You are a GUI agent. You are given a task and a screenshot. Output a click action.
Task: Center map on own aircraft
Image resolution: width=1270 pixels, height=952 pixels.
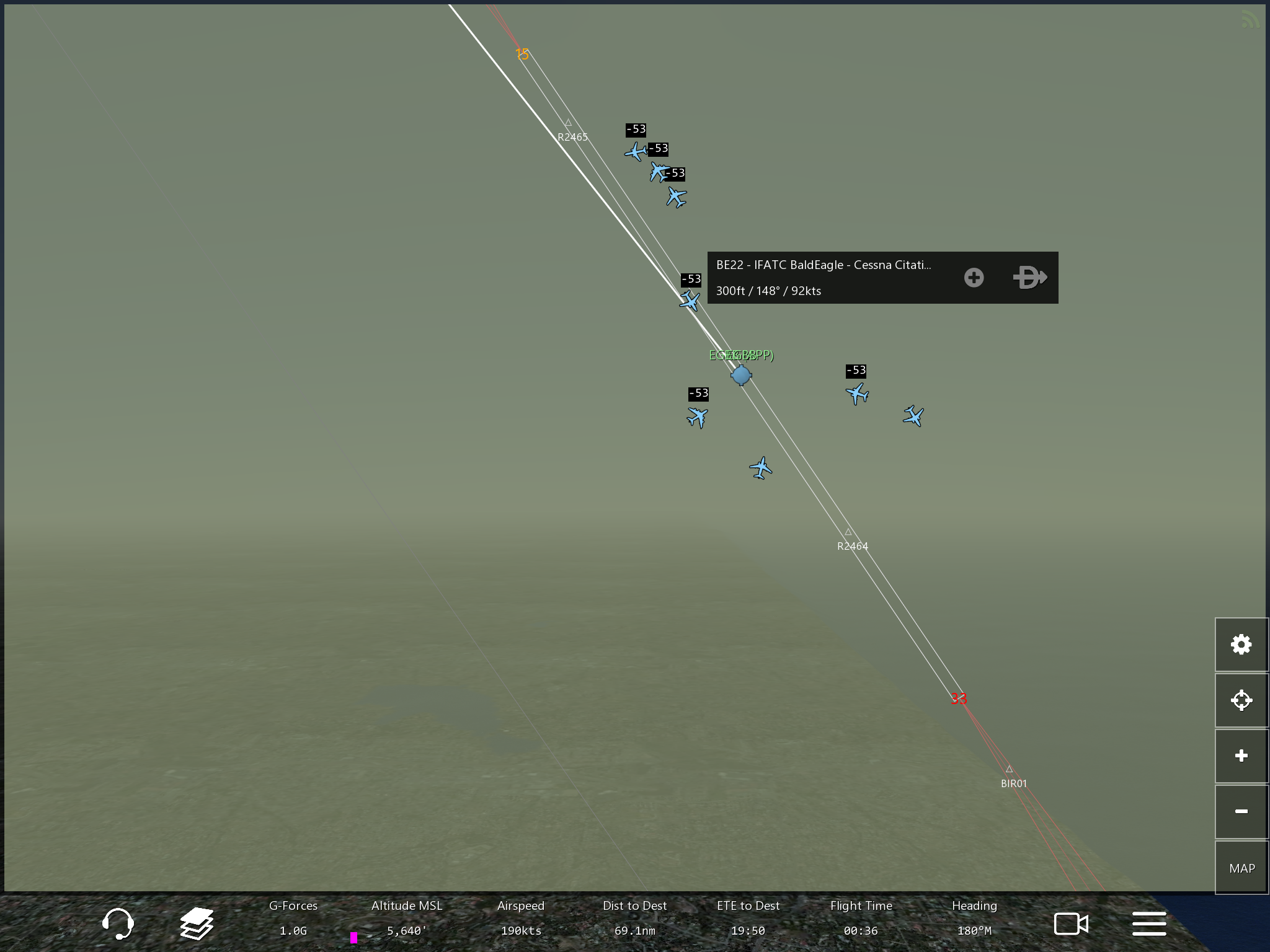click(1241, 700)
